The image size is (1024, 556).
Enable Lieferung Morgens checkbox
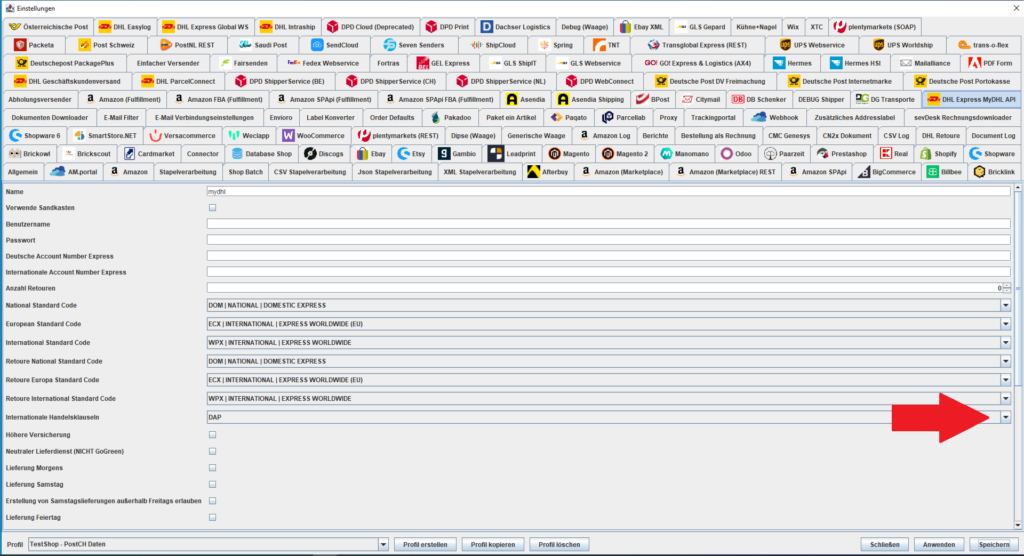coord(212,468)
